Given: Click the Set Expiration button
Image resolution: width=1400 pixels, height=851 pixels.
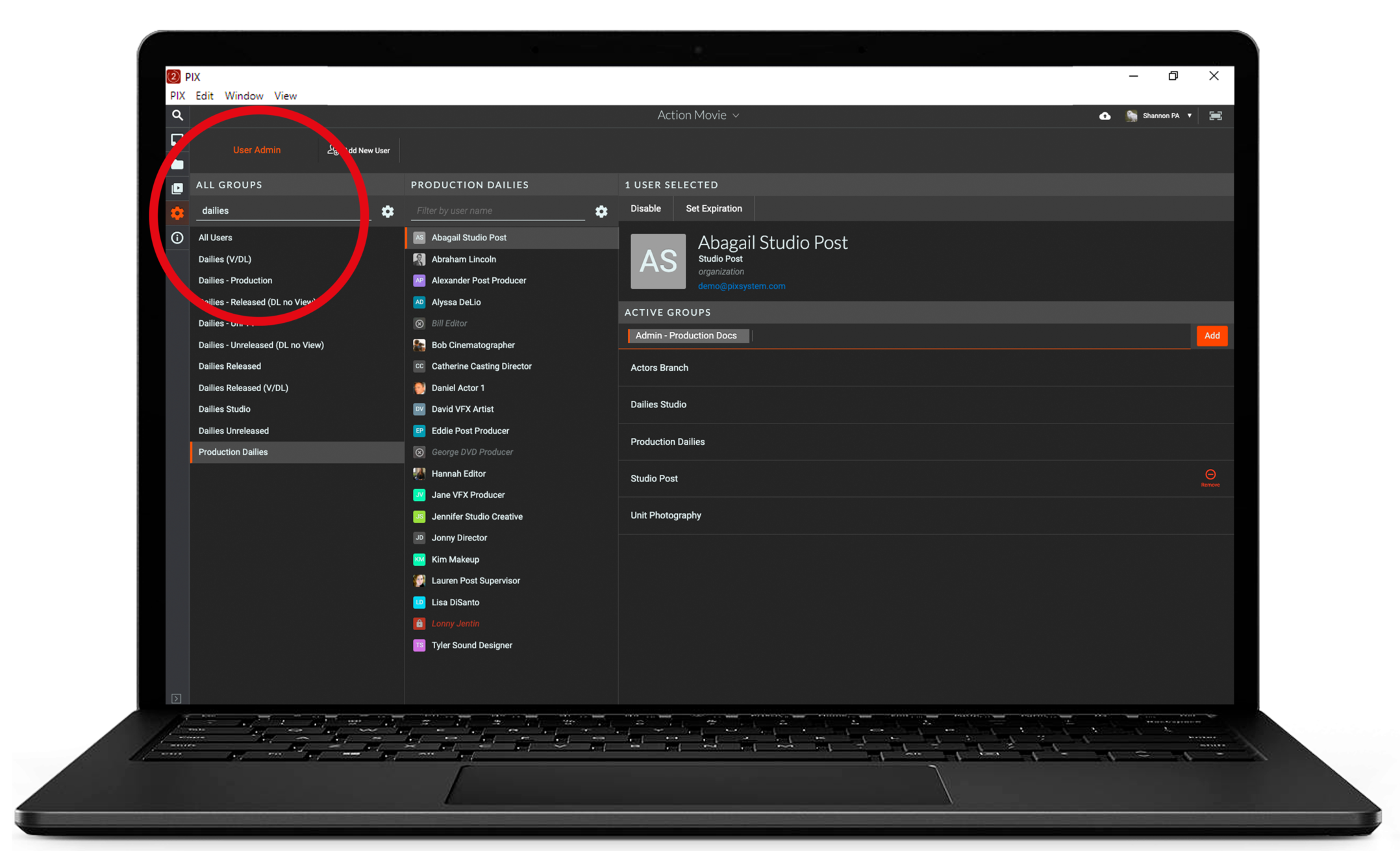Looking at the screenshot, I should [x=713, y=209].
